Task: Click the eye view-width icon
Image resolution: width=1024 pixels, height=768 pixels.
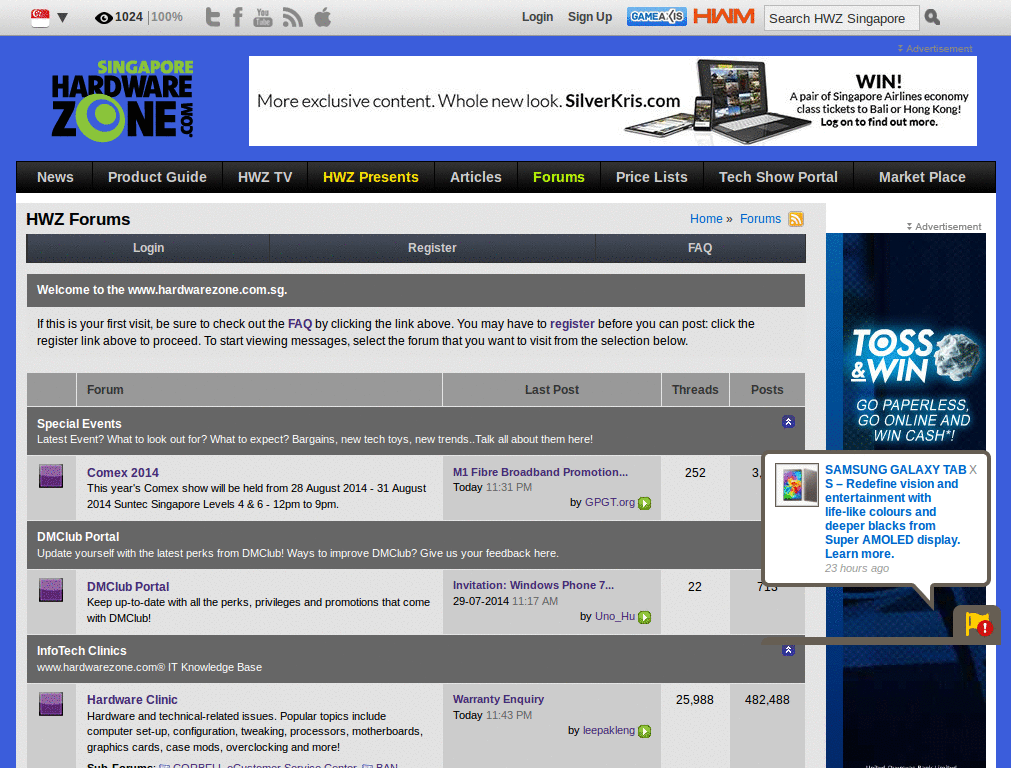Action: (103, 18)
